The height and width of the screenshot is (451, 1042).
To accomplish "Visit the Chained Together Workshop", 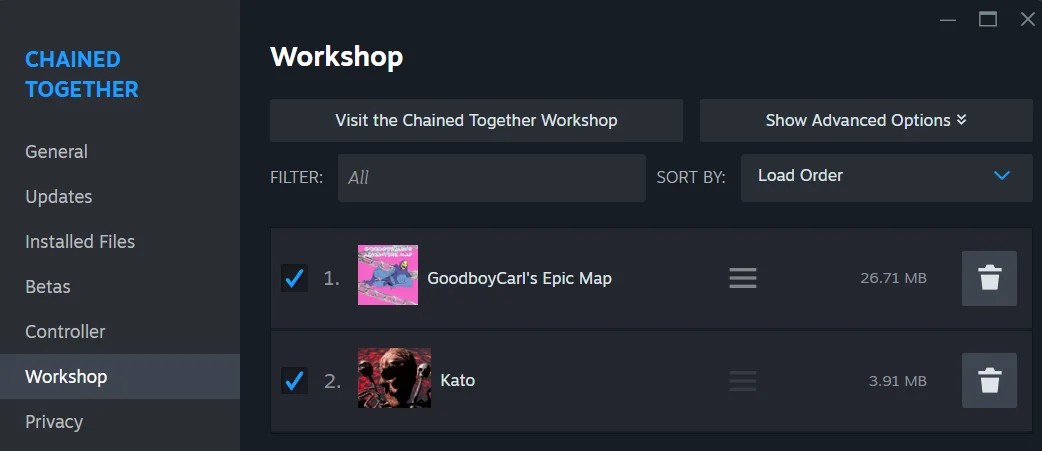I will coord(476,120).
